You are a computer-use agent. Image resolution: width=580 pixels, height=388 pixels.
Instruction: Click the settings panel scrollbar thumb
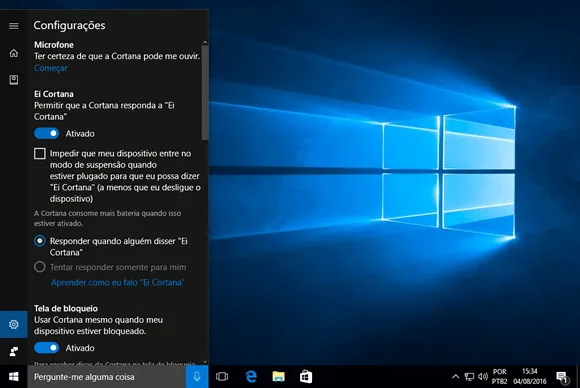[205, 93]
